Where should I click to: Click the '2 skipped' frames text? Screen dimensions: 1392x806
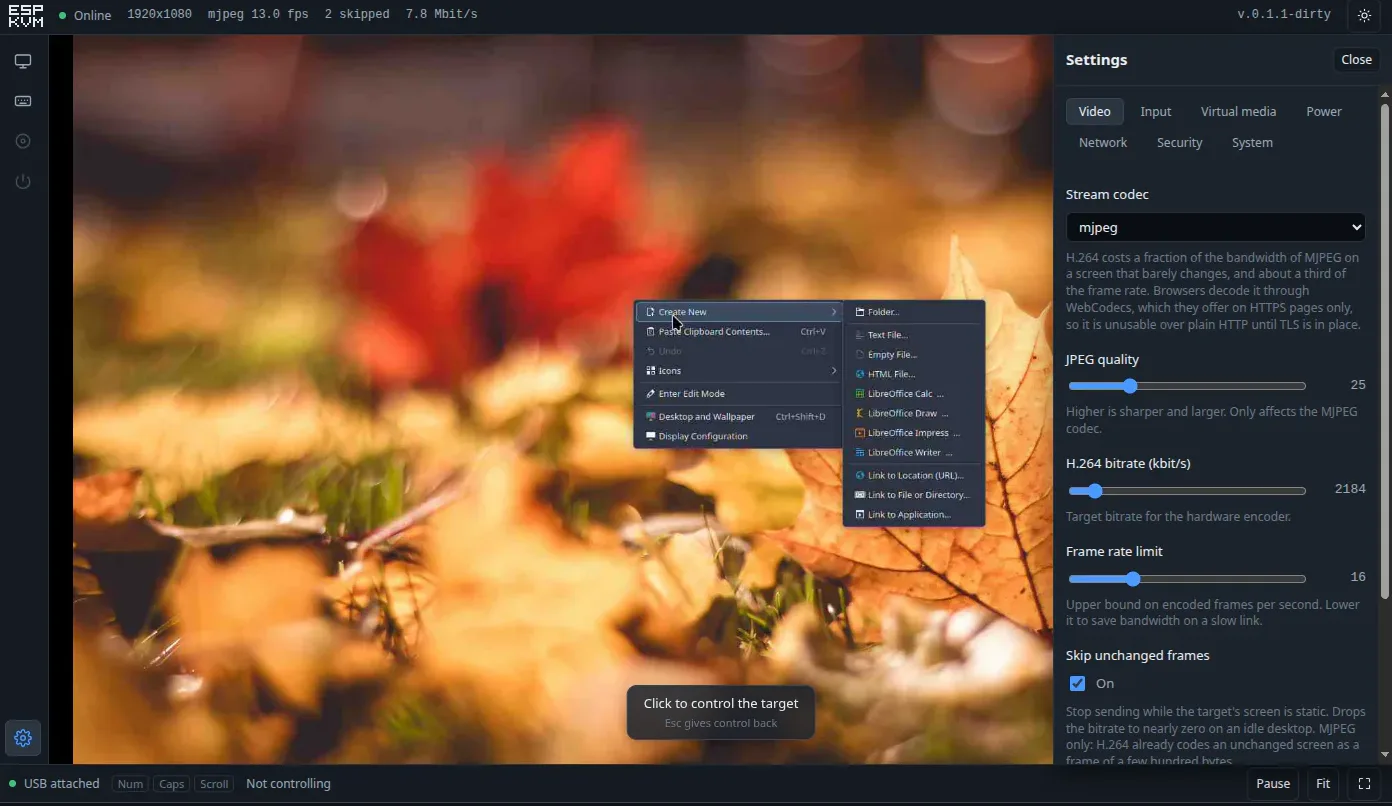pos(357,15)
